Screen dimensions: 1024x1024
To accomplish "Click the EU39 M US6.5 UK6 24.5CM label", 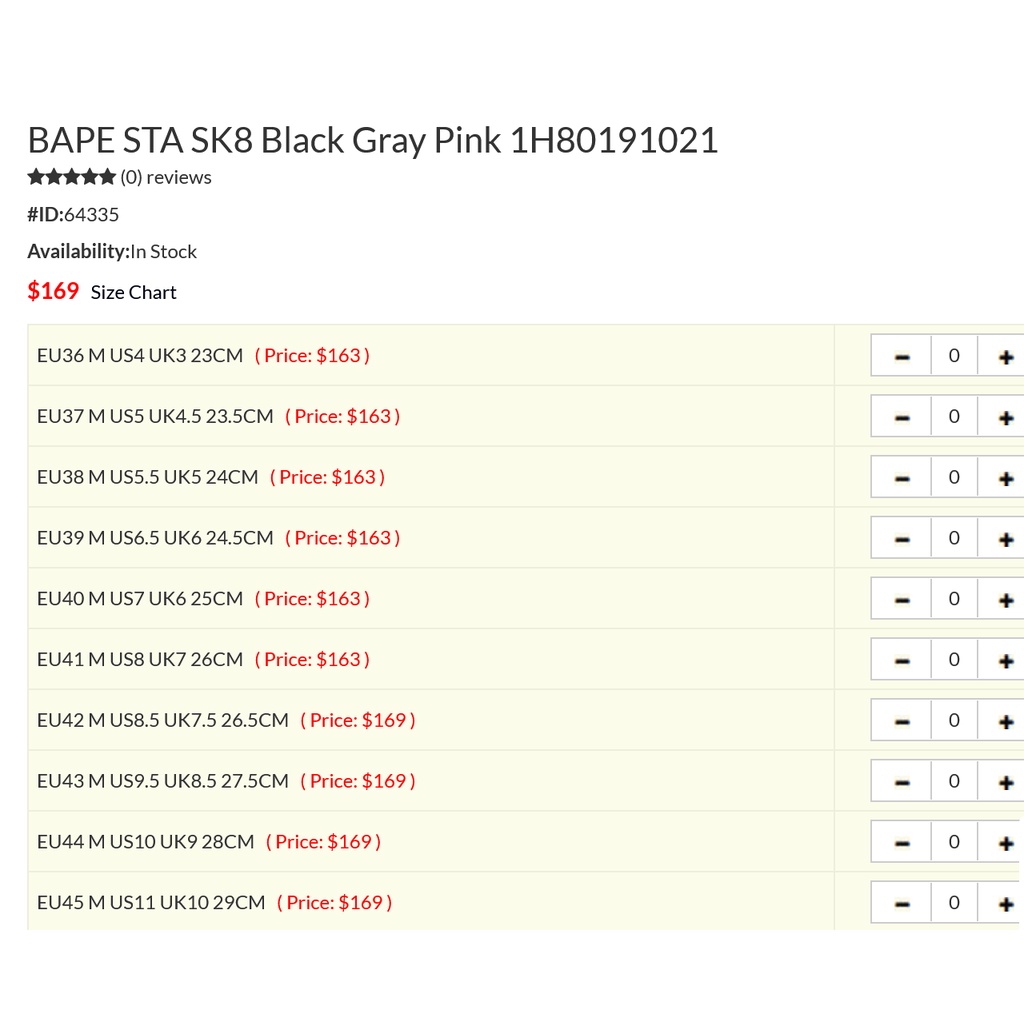I will tap(155, 537).
